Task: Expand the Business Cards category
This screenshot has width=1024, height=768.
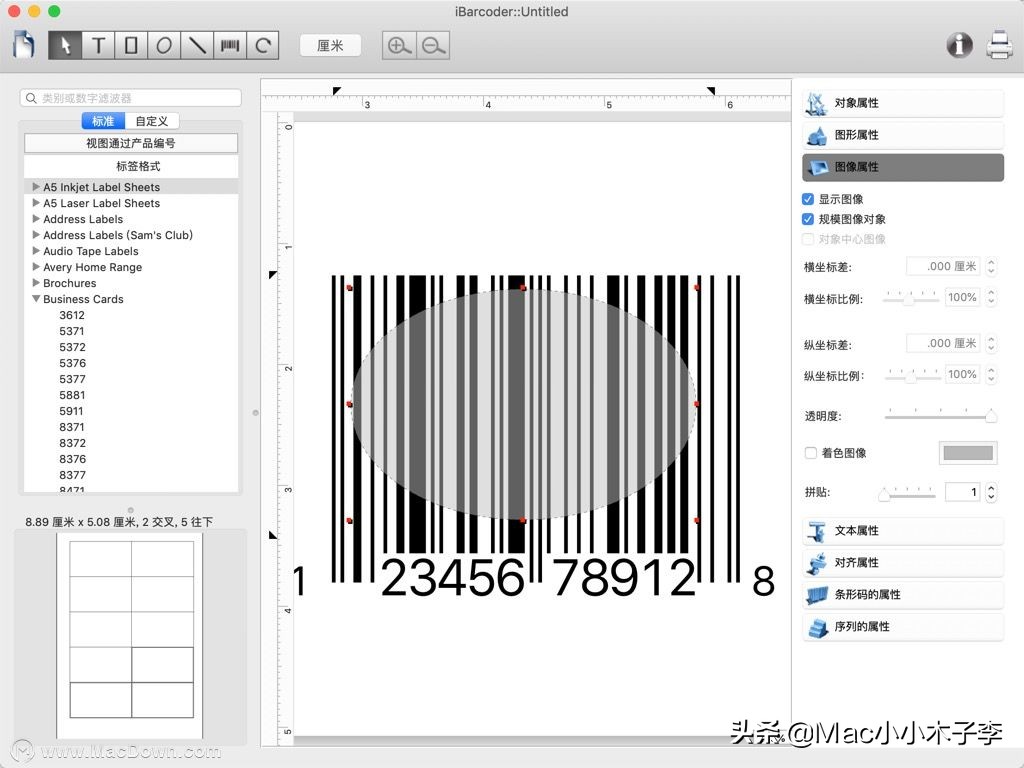Action: (x=37, y=299)
